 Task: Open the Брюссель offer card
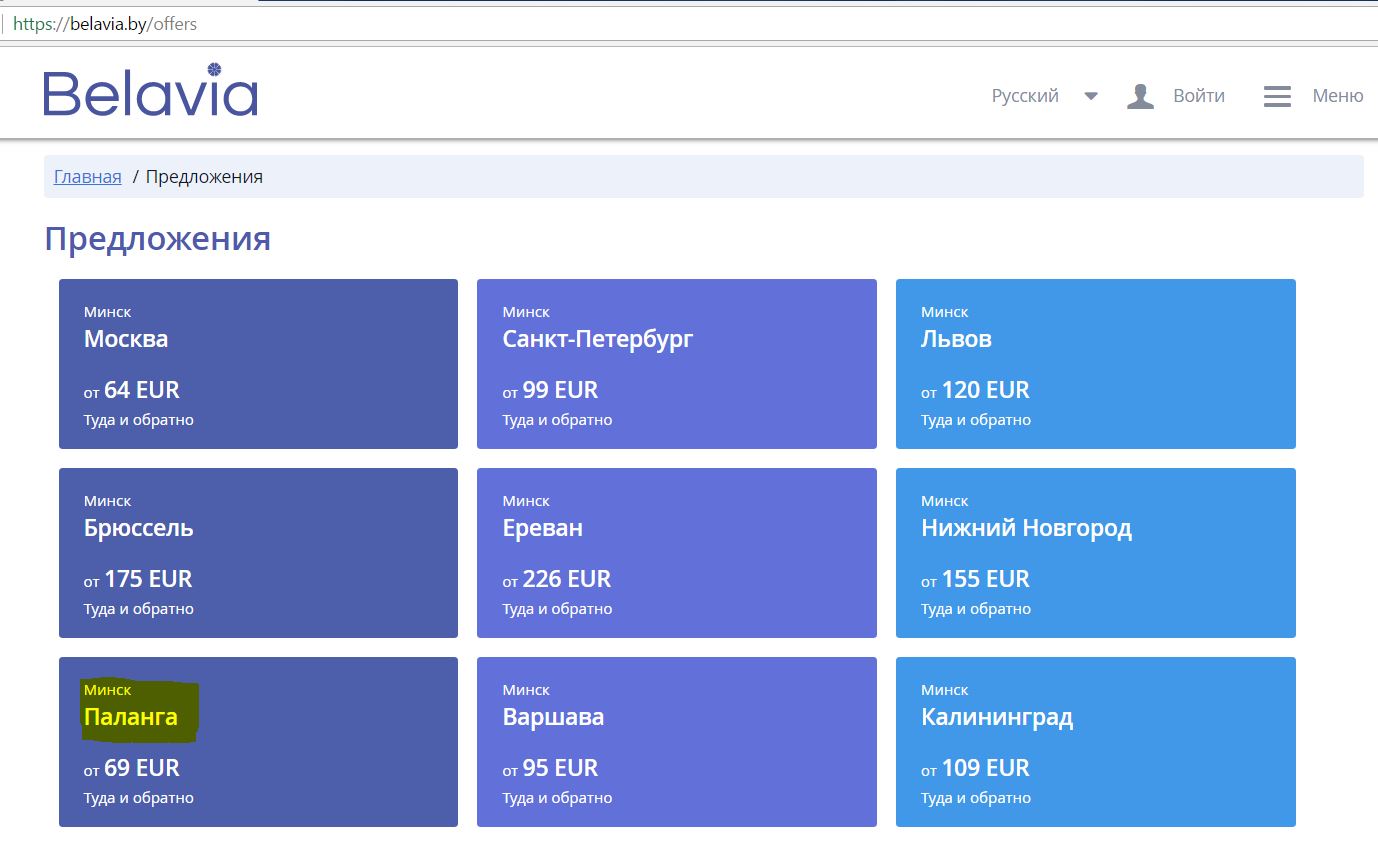[x=258, y=553]
